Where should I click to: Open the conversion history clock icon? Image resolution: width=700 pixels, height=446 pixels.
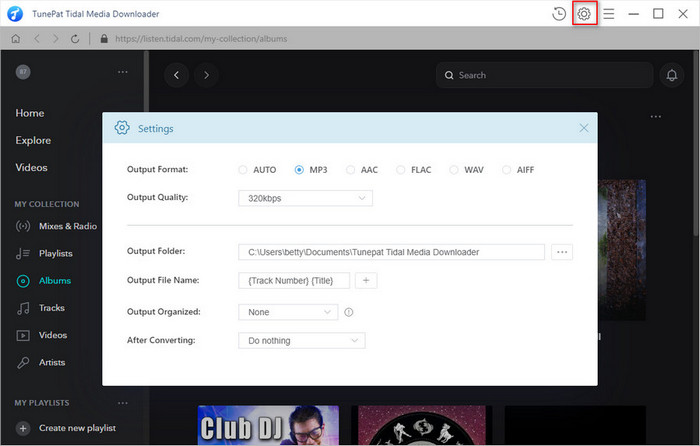pos(558,14)
